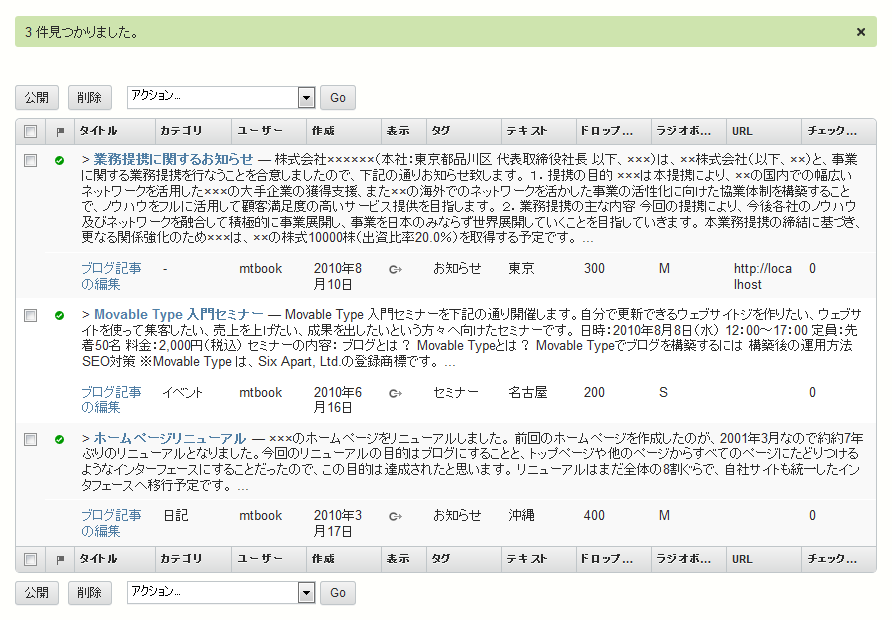Click the mtbook user in 2010年6月16日 row
The width and height of the screenshot is (892, 620).
(x=261, y=392)
